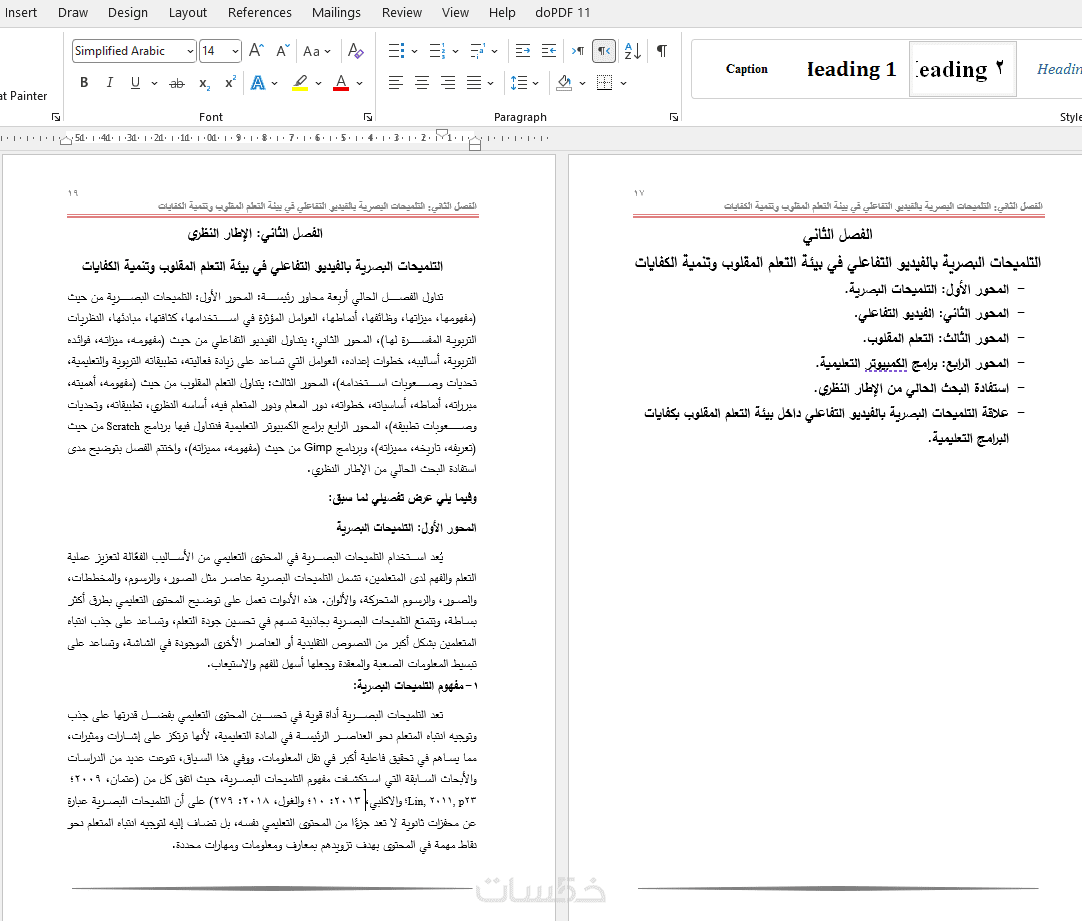Apply red font color
Image resolution: width=1082 pixels, height=921 pixels.
coord(341,83)
